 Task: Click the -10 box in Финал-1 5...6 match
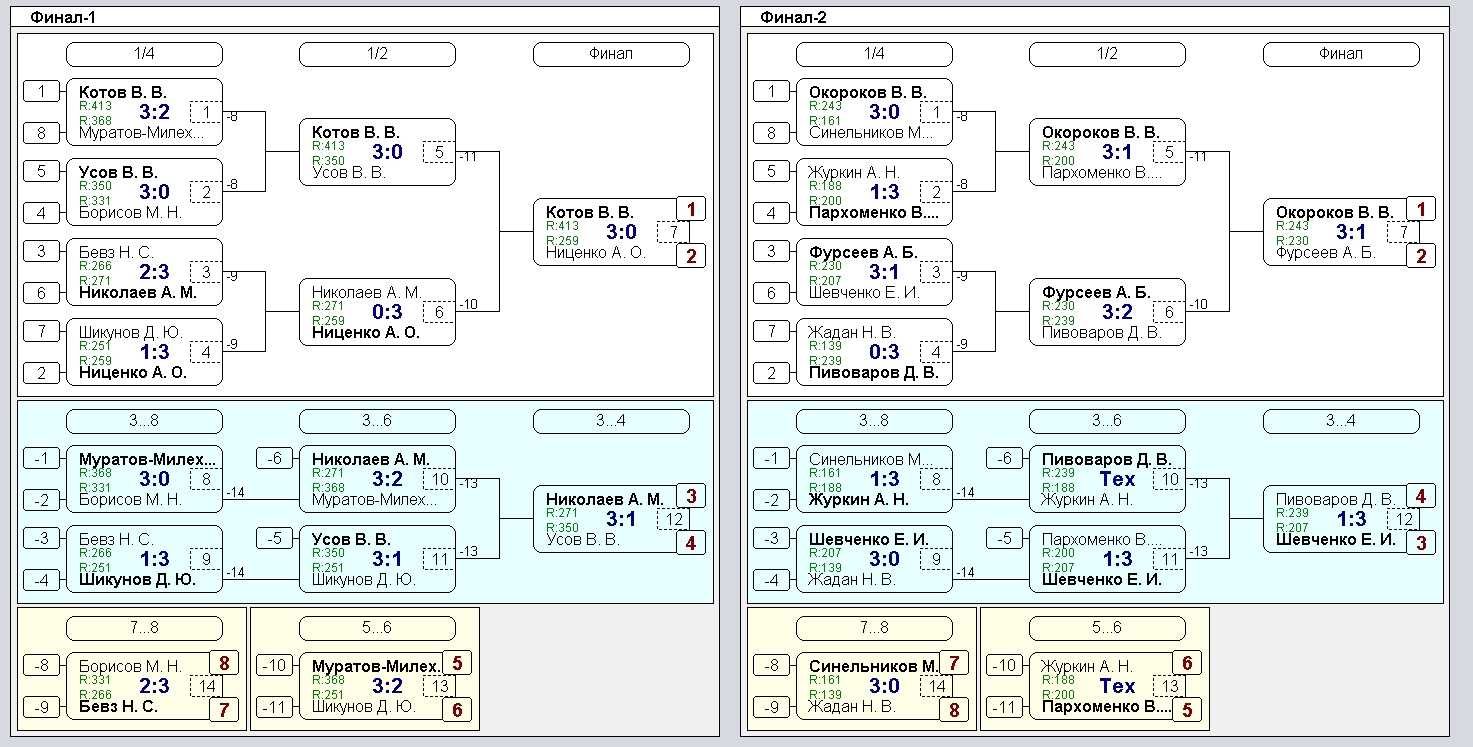[x=275, y=666]
